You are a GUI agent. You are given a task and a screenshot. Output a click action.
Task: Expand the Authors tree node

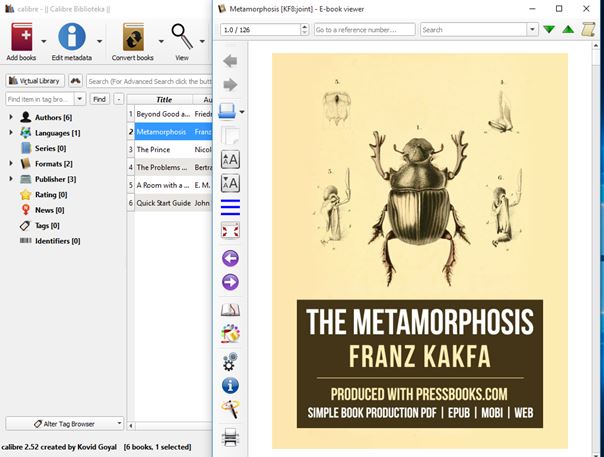11,118
